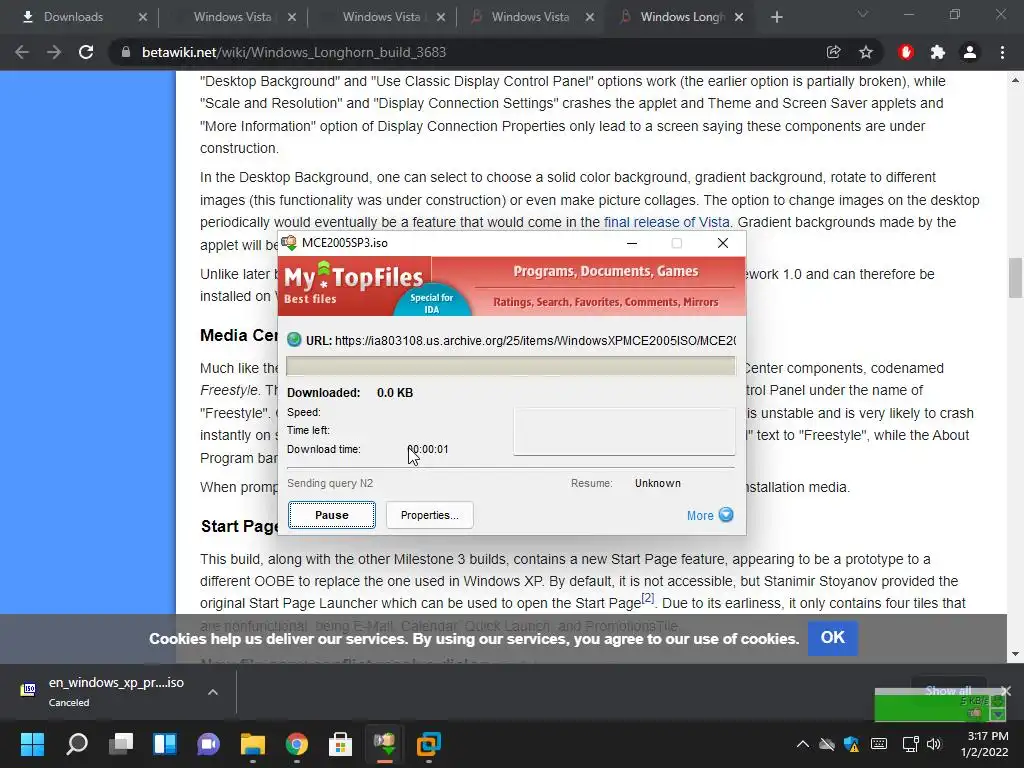
Task: Click the OneDrive tray icon
Action: click(827, 744)
